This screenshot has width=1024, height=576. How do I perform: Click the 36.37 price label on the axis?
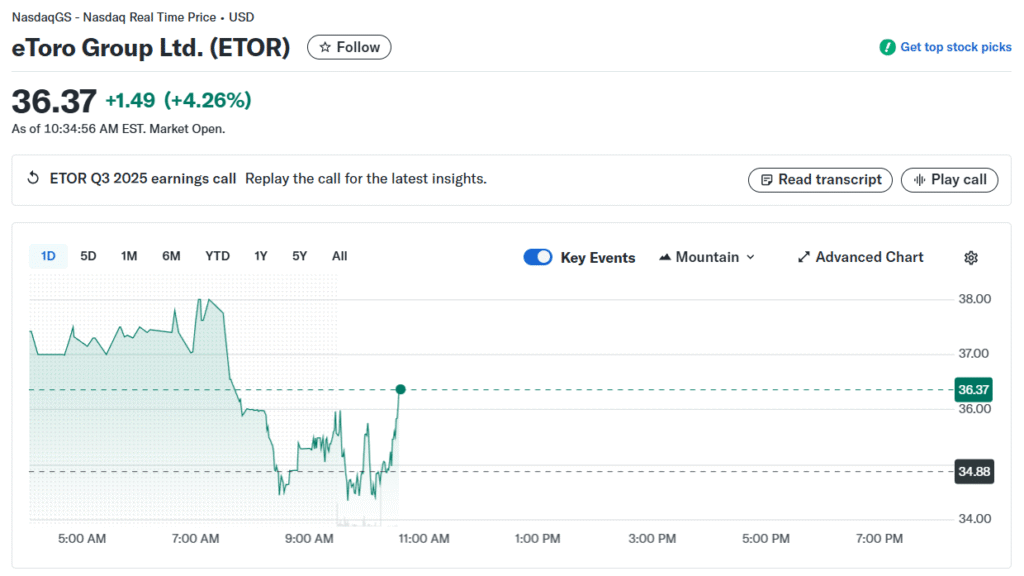tap(973, 389)
